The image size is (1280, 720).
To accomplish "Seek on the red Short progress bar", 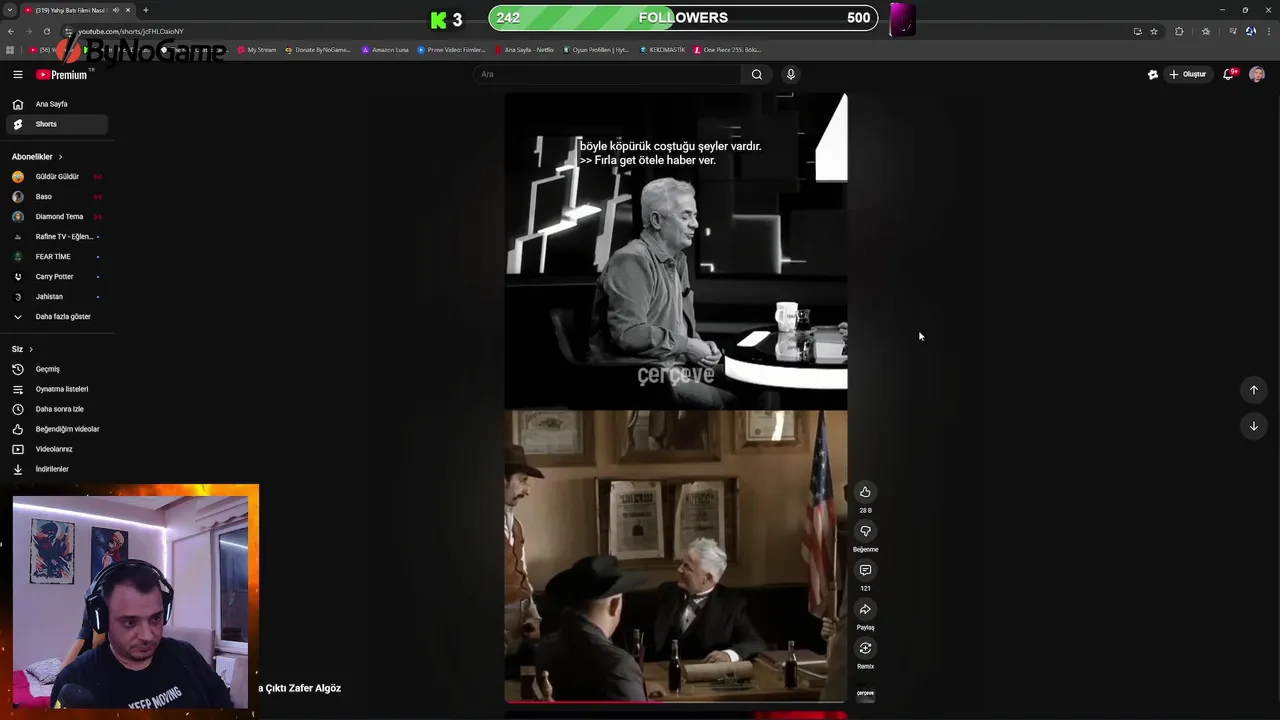I will click(x=676, y=702).
